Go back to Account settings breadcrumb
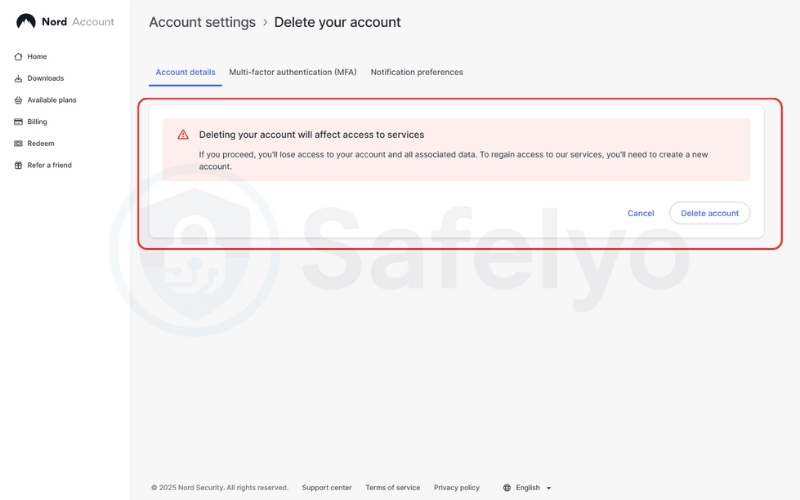The height and width of the screenshot is (500, 800). (x=202, y=22)
